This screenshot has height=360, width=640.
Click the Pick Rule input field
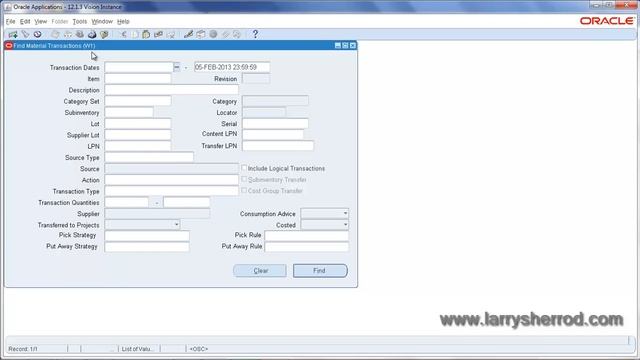pyautogui.click(x=307, y=236)
